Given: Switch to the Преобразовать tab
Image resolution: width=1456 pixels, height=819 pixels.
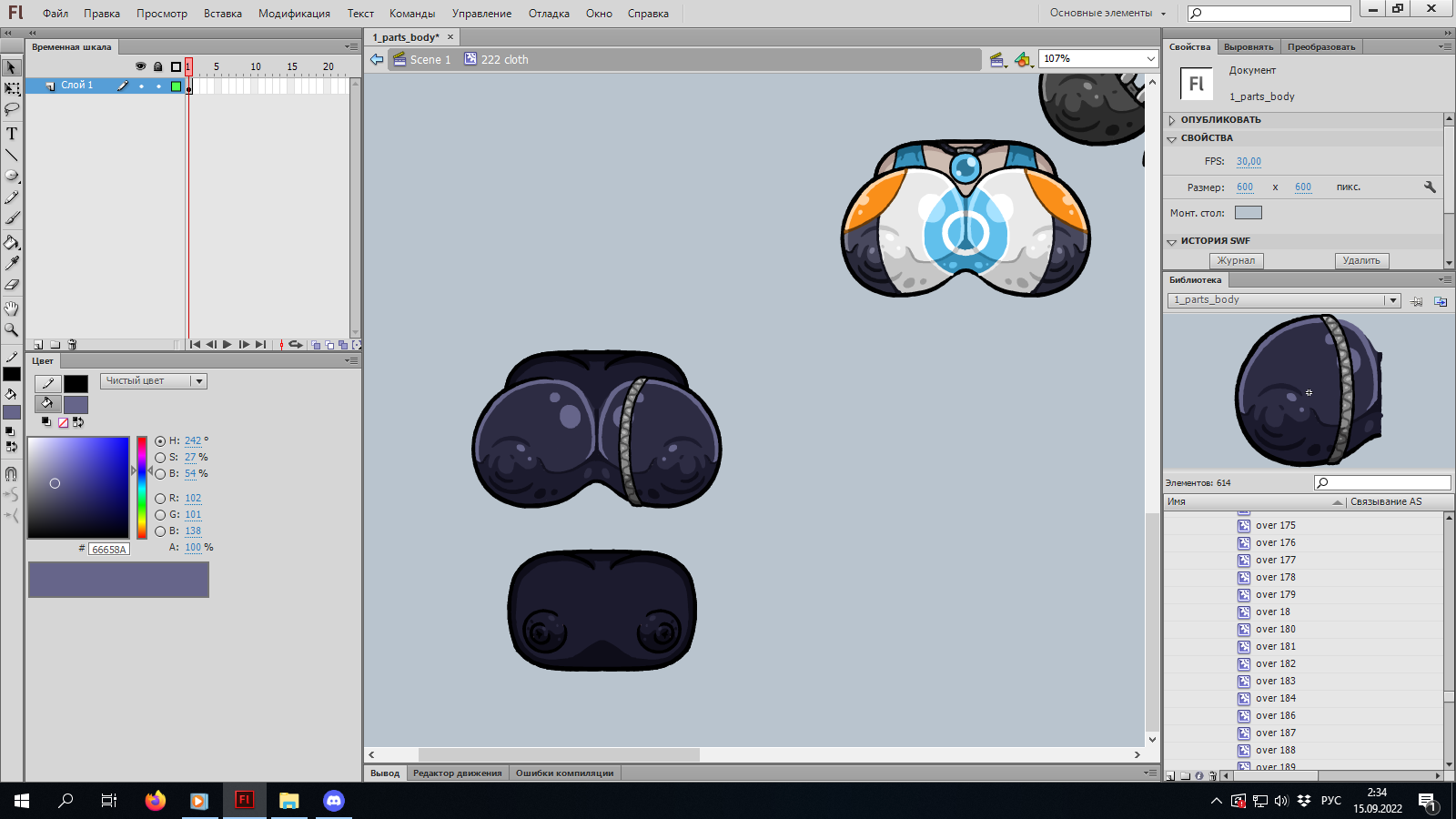Looking at the screenshot, I should [1321, 46].
